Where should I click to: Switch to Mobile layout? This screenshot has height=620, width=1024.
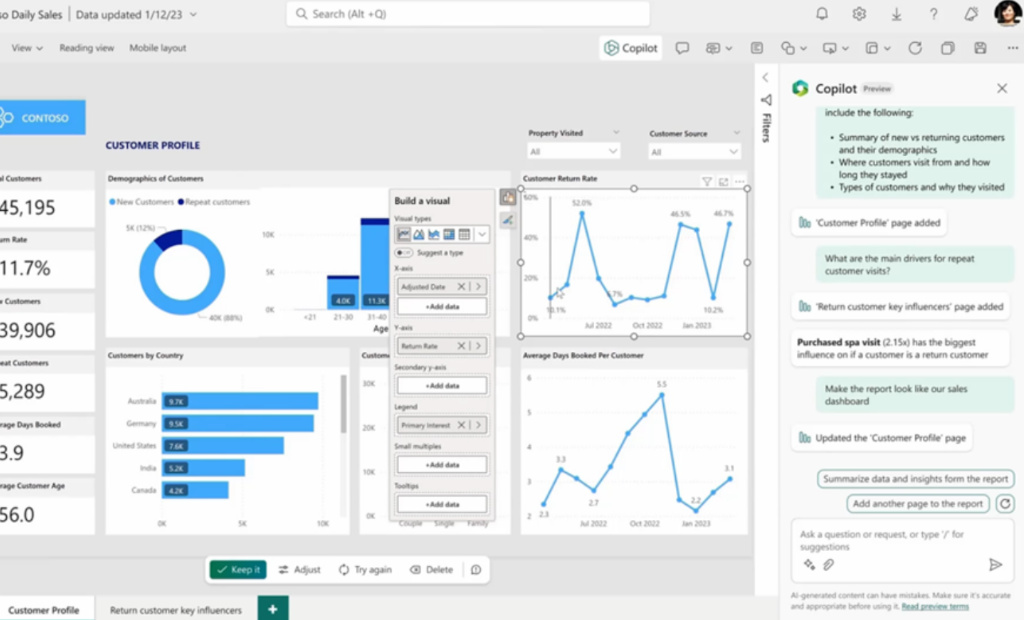point(157,48)
